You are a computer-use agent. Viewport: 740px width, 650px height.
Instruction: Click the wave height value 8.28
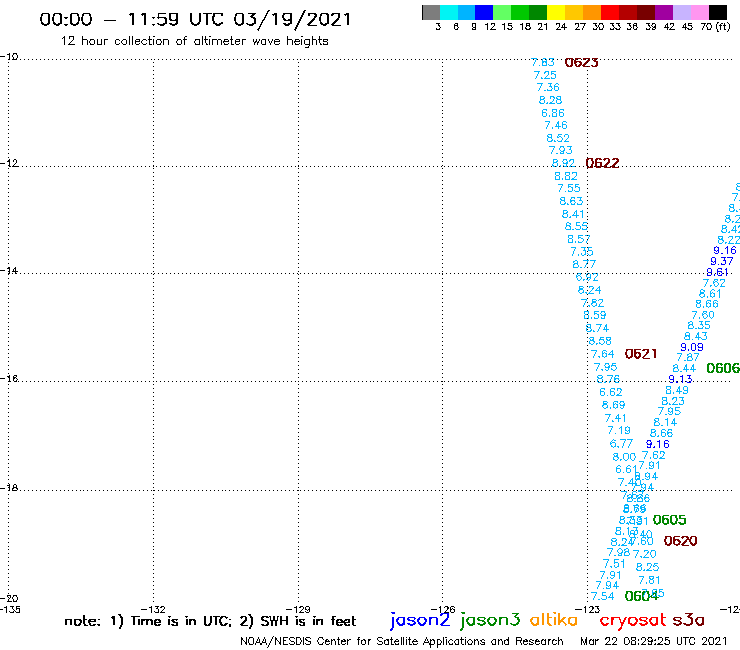pos(550,101)
